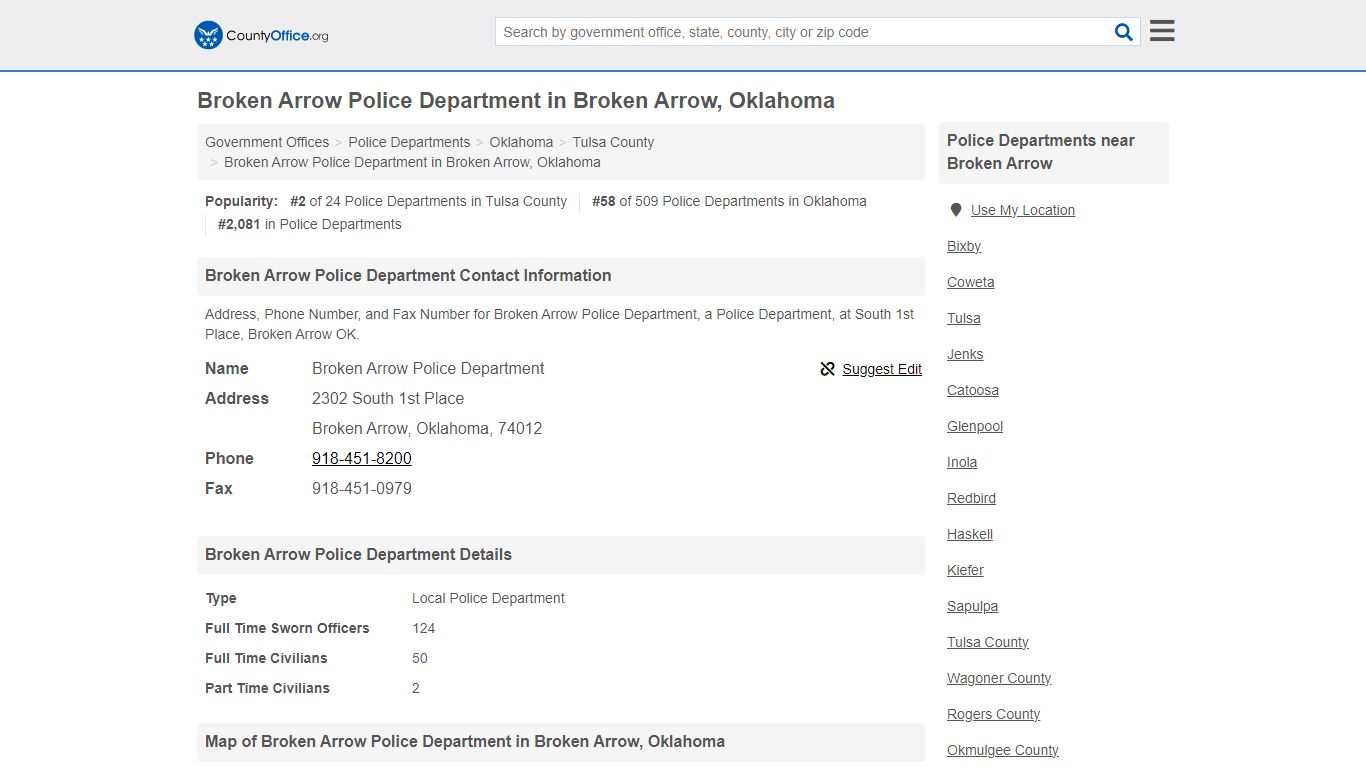Click Police Departments near Broken Arrow heading
The height and width of the screenshot is (768, 1366).
click(1041, 152)
